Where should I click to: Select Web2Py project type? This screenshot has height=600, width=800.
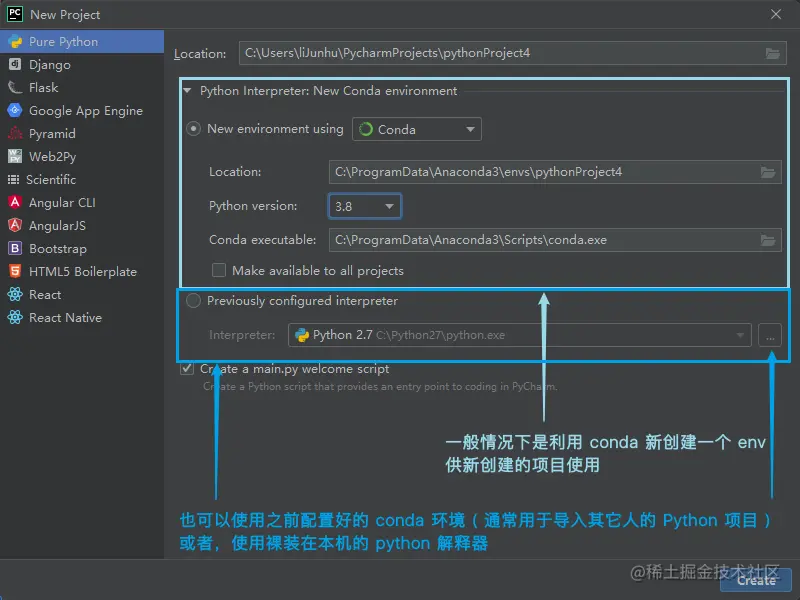(x=82, y=157)
